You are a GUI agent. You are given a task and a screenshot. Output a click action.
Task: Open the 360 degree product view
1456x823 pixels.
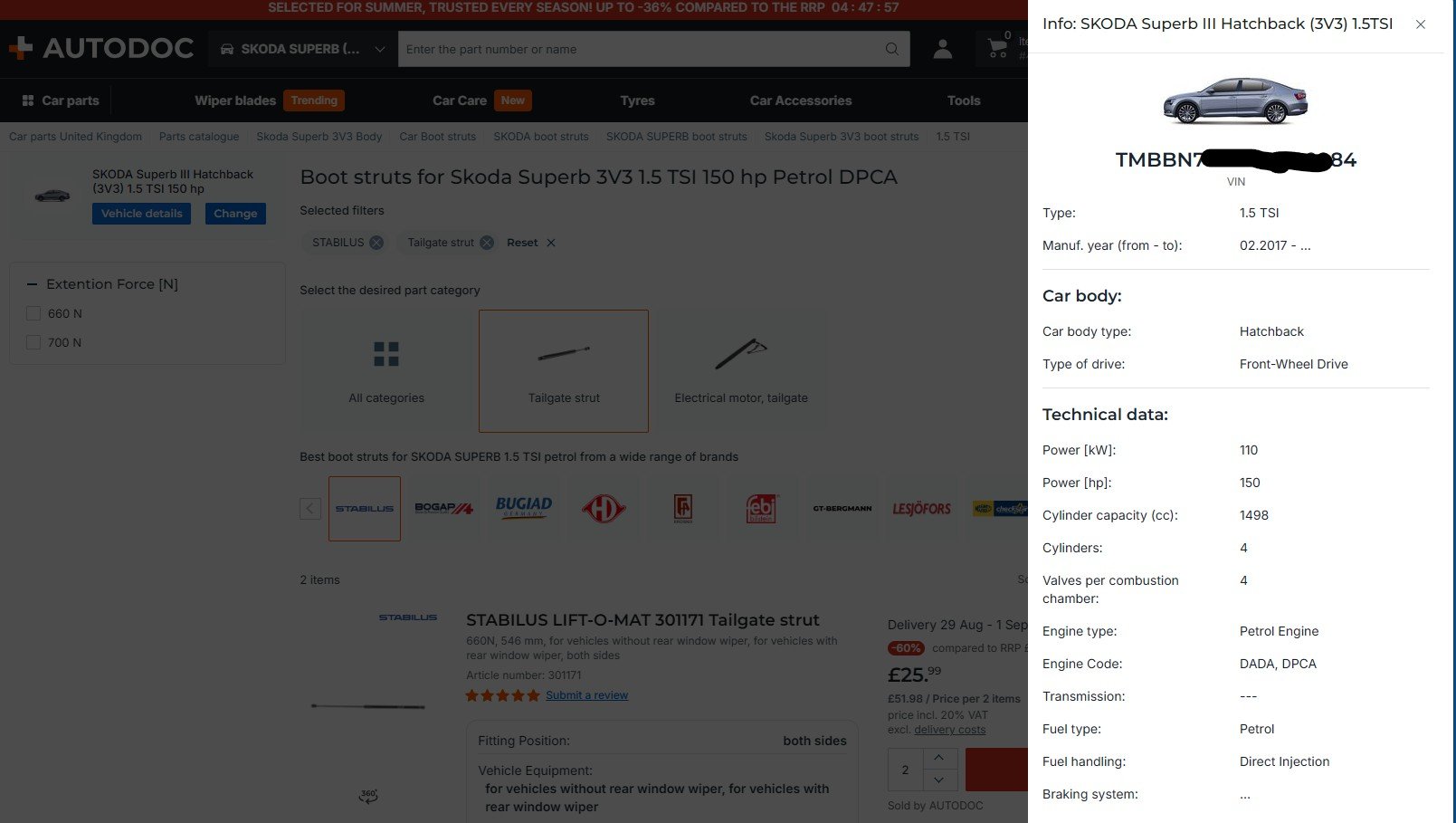click(x=368, y=796)
